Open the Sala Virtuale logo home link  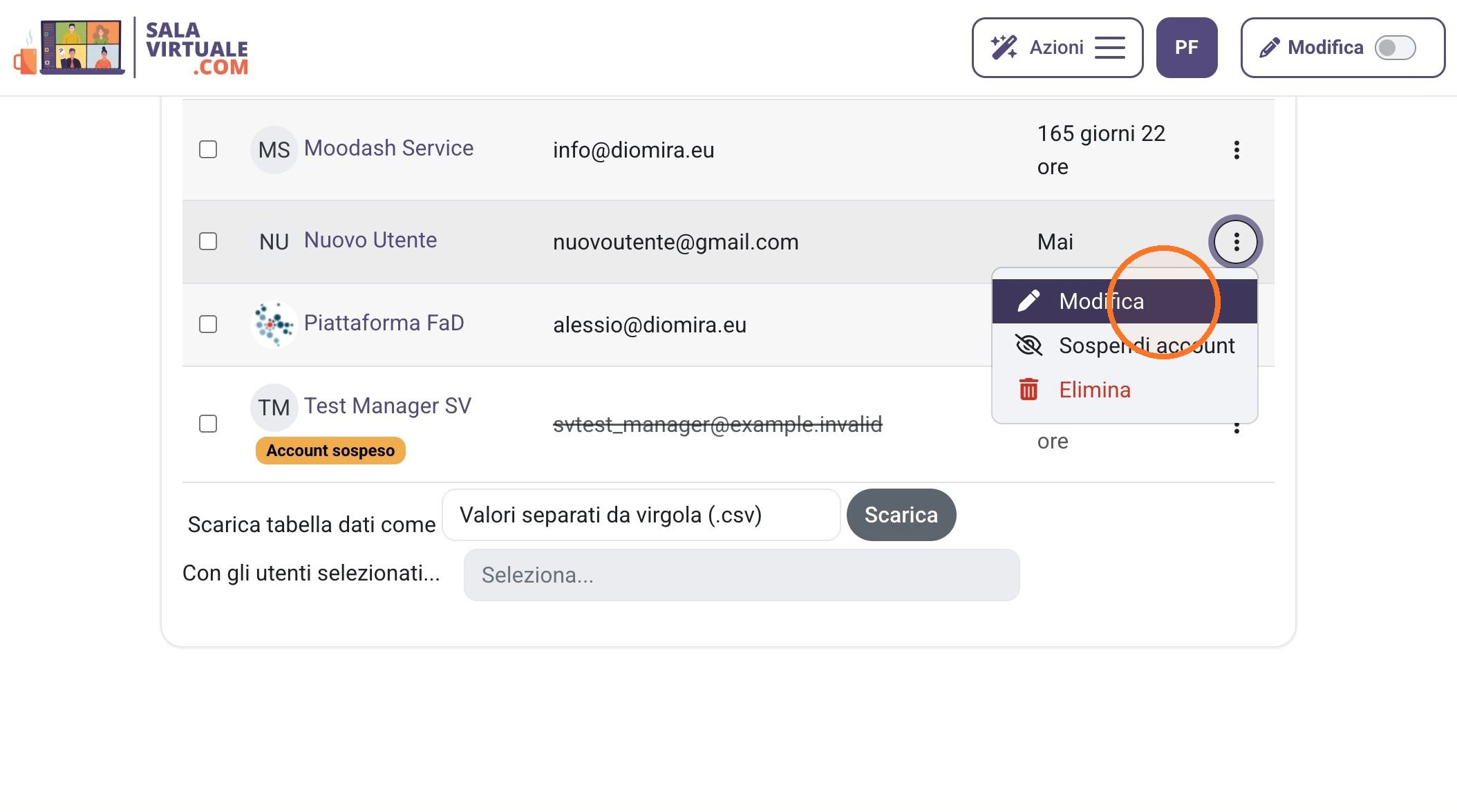tap(131, 48)
